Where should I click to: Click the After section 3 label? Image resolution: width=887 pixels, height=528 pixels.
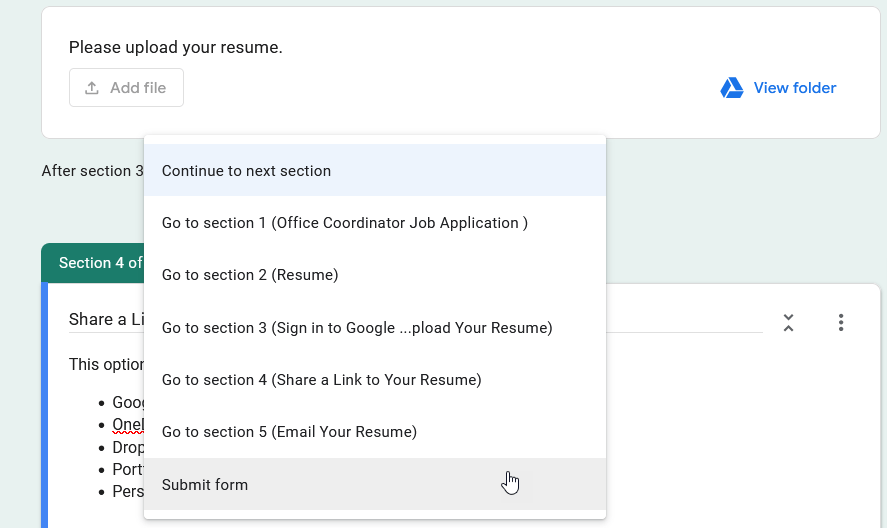[x=92, y=170]
